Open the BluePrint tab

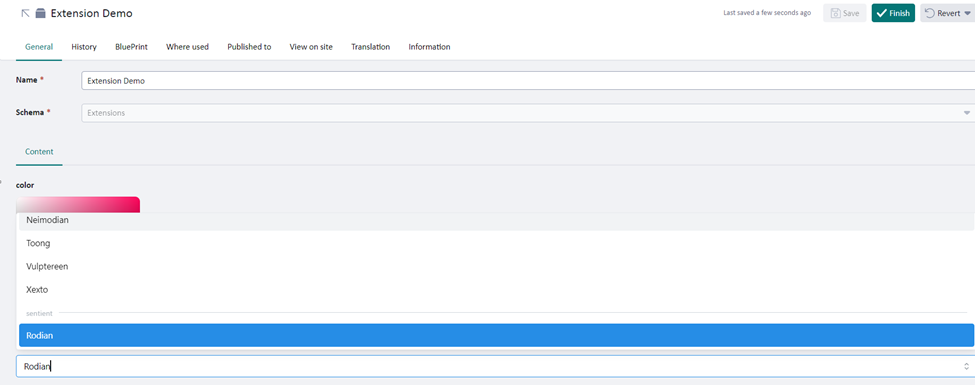pos(131,47)
